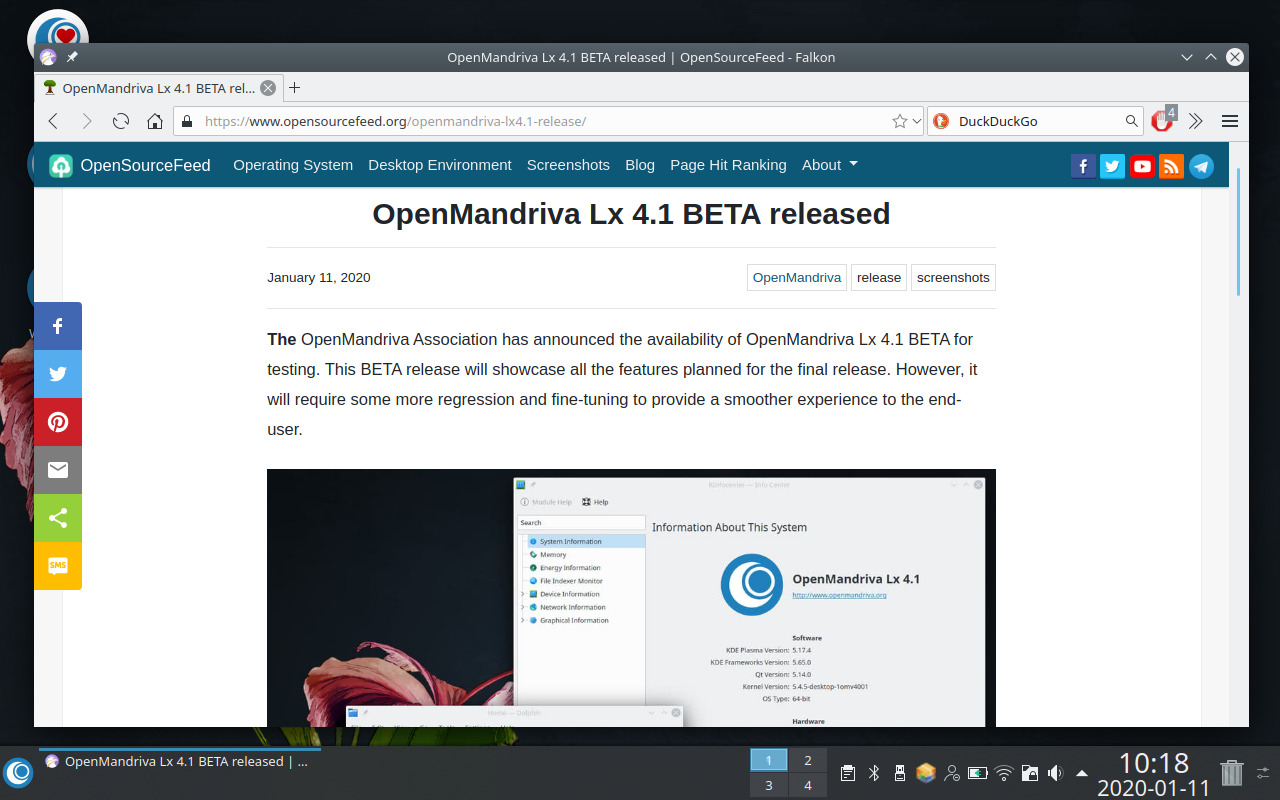
Task: Click the orange RSS feed icon
Action: click(x=1171, y=166)
